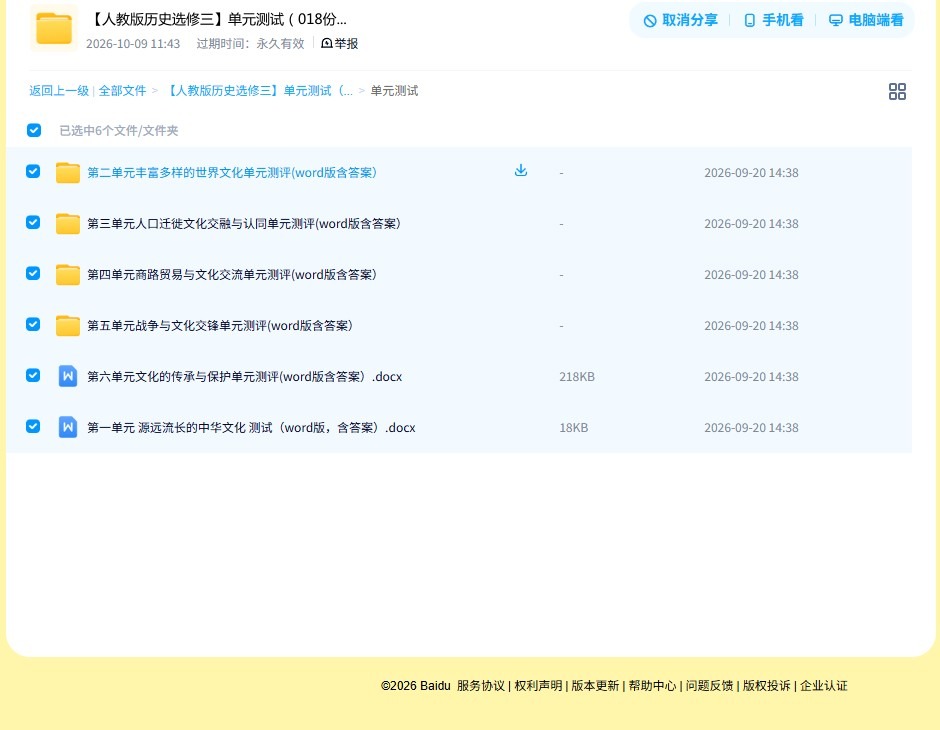Click 已选中6个文件/文件夹 selection label
Viewport: 940px width, 730px height.
(x=119, y=131)
